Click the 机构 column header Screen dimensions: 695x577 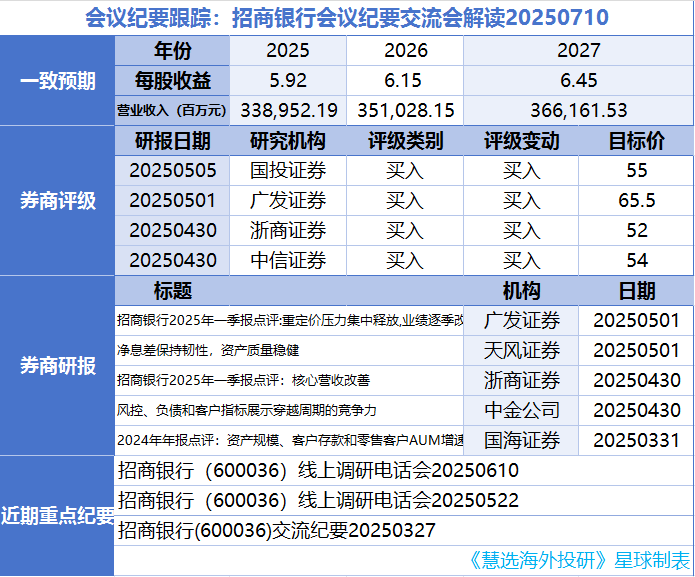click(x=521, y=291)
